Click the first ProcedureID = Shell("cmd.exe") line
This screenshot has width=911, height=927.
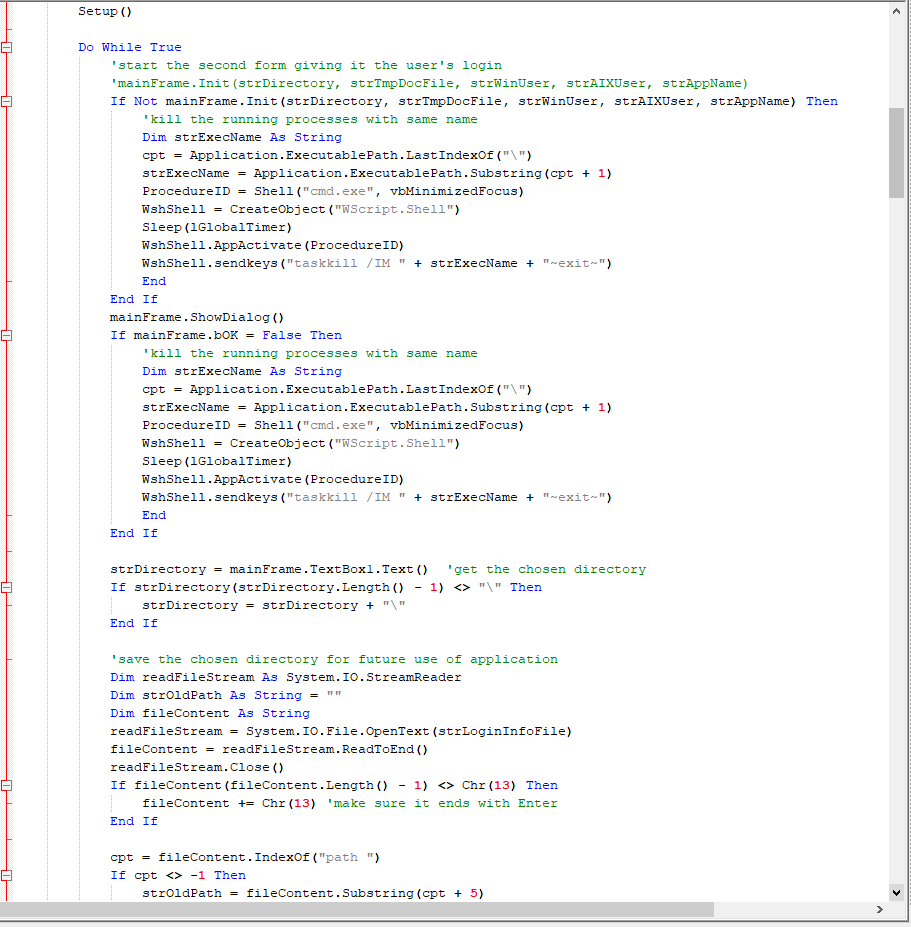(x=333, y=192)
